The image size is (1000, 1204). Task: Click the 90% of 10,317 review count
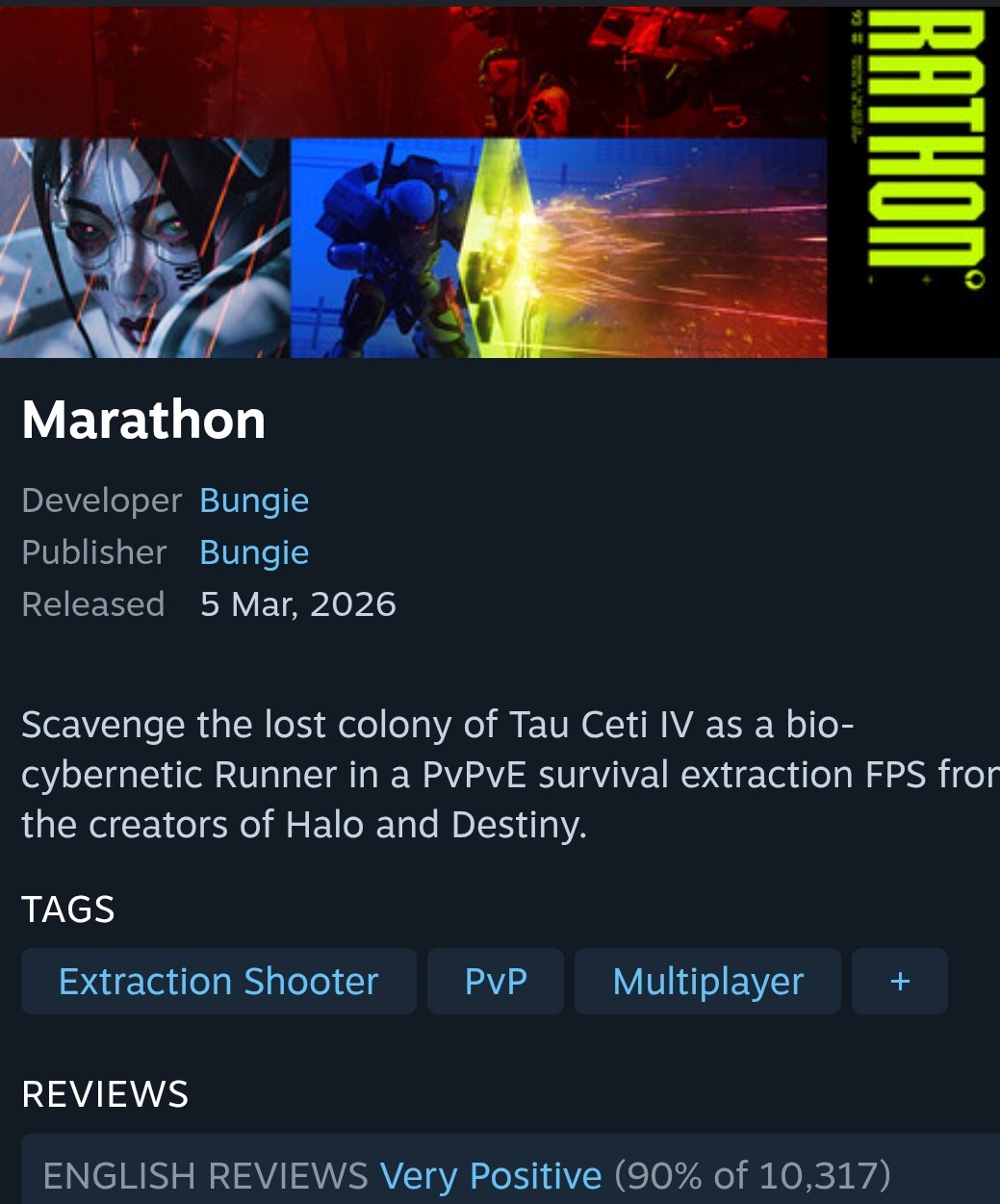click(753, 1176)
